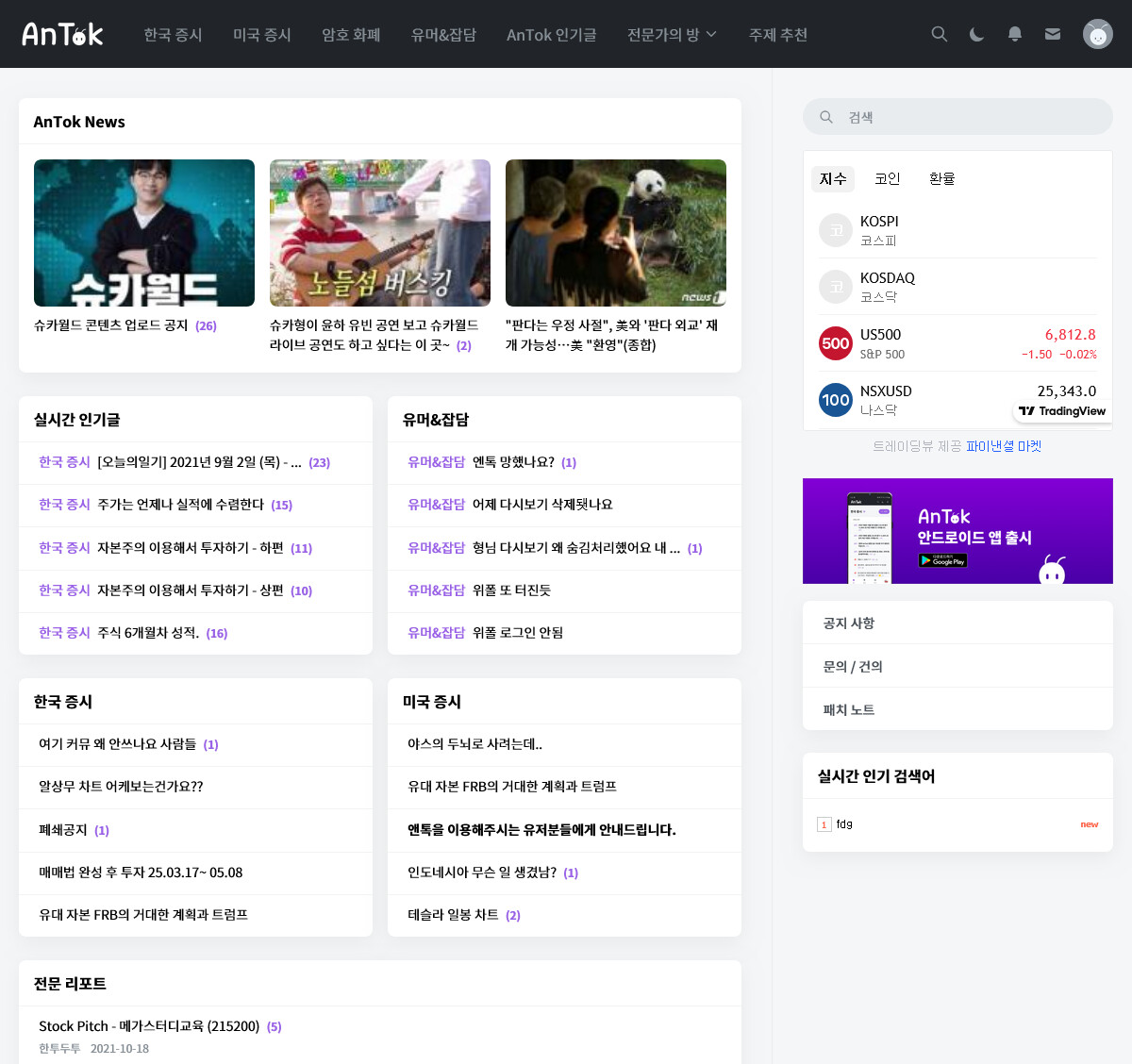The width and height of the screenshot is (1132, 1064).
Task: Open the 판다는 우정 사절 news article
Action: pos(611,335)
